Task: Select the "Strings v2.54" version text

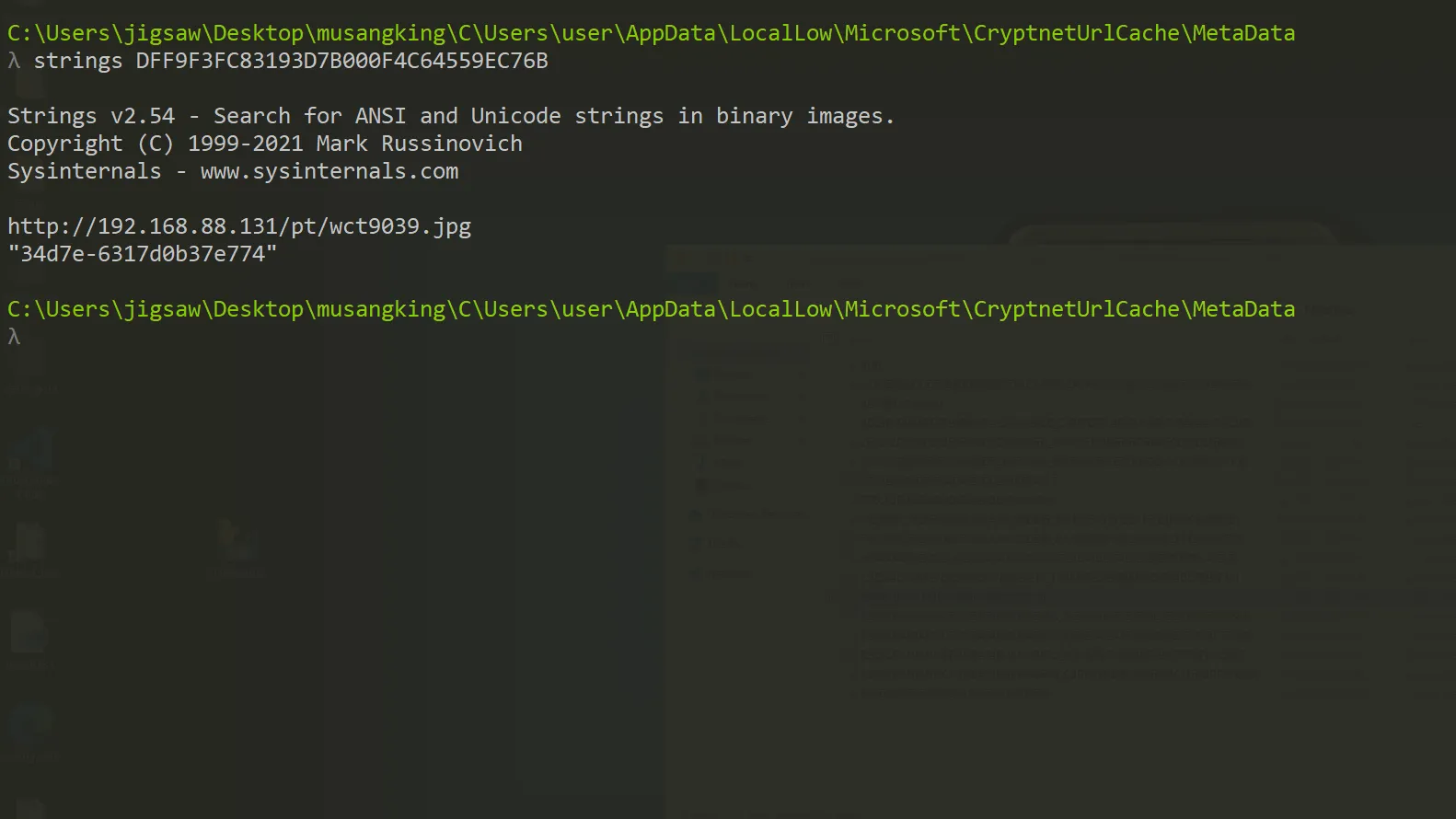Action: (x=91, y=116)
